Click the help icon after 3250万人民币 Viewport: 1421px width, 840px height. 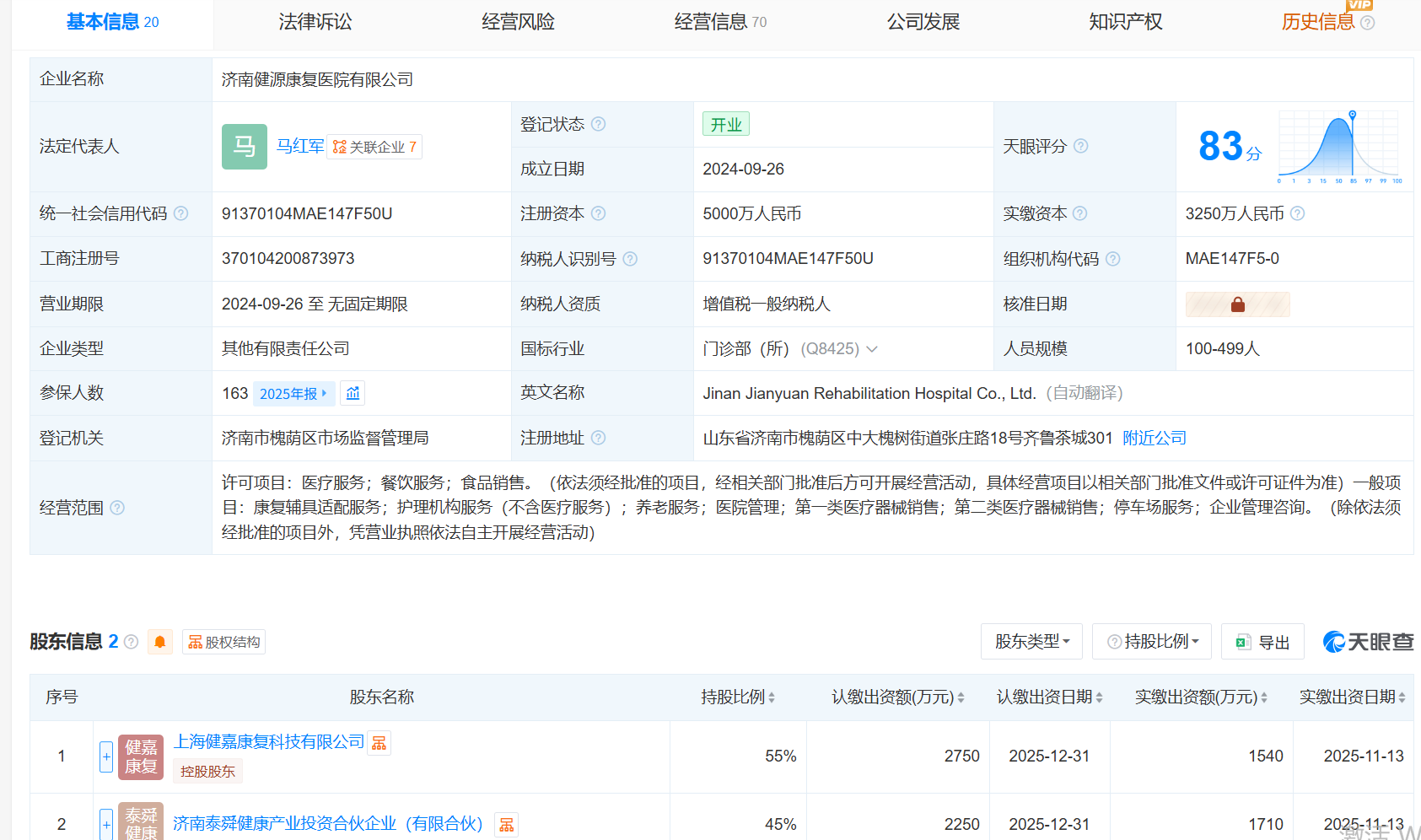click(x=1297, y=213)
